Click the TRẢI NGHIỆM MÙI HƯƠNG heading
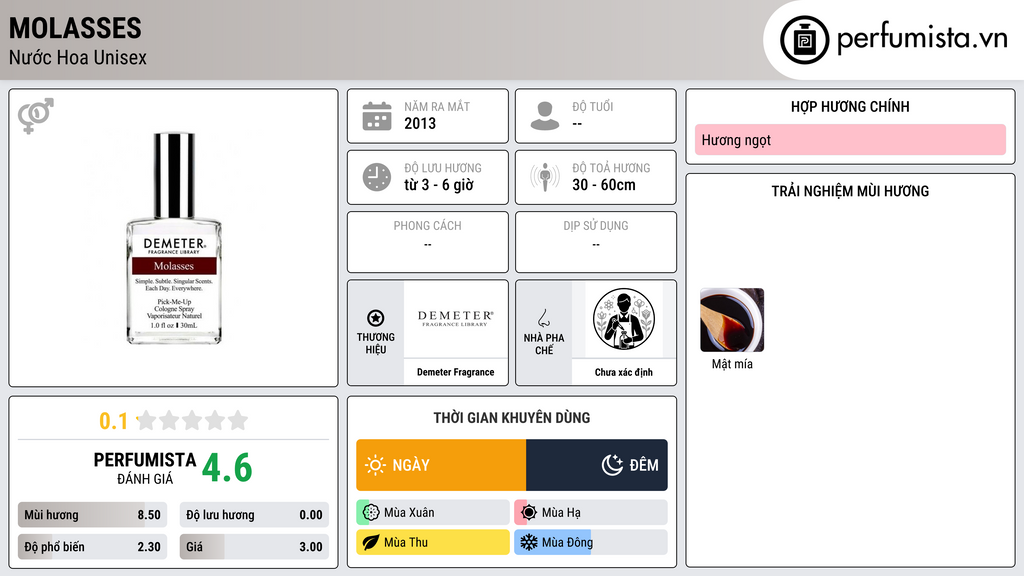Screen dimensions: 1024x576 (x=850, y=191)
